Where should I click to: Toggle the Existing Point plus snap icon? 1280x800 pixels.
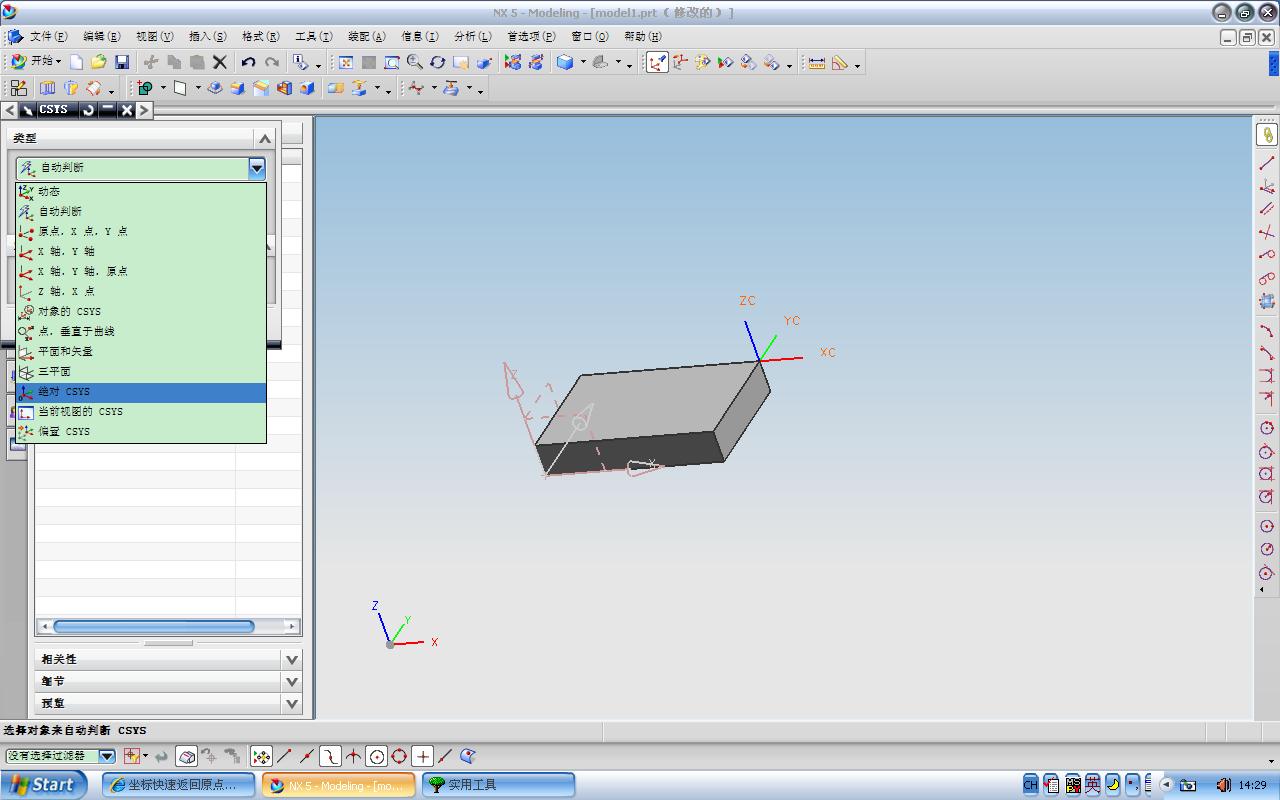(x=422, y=756)
